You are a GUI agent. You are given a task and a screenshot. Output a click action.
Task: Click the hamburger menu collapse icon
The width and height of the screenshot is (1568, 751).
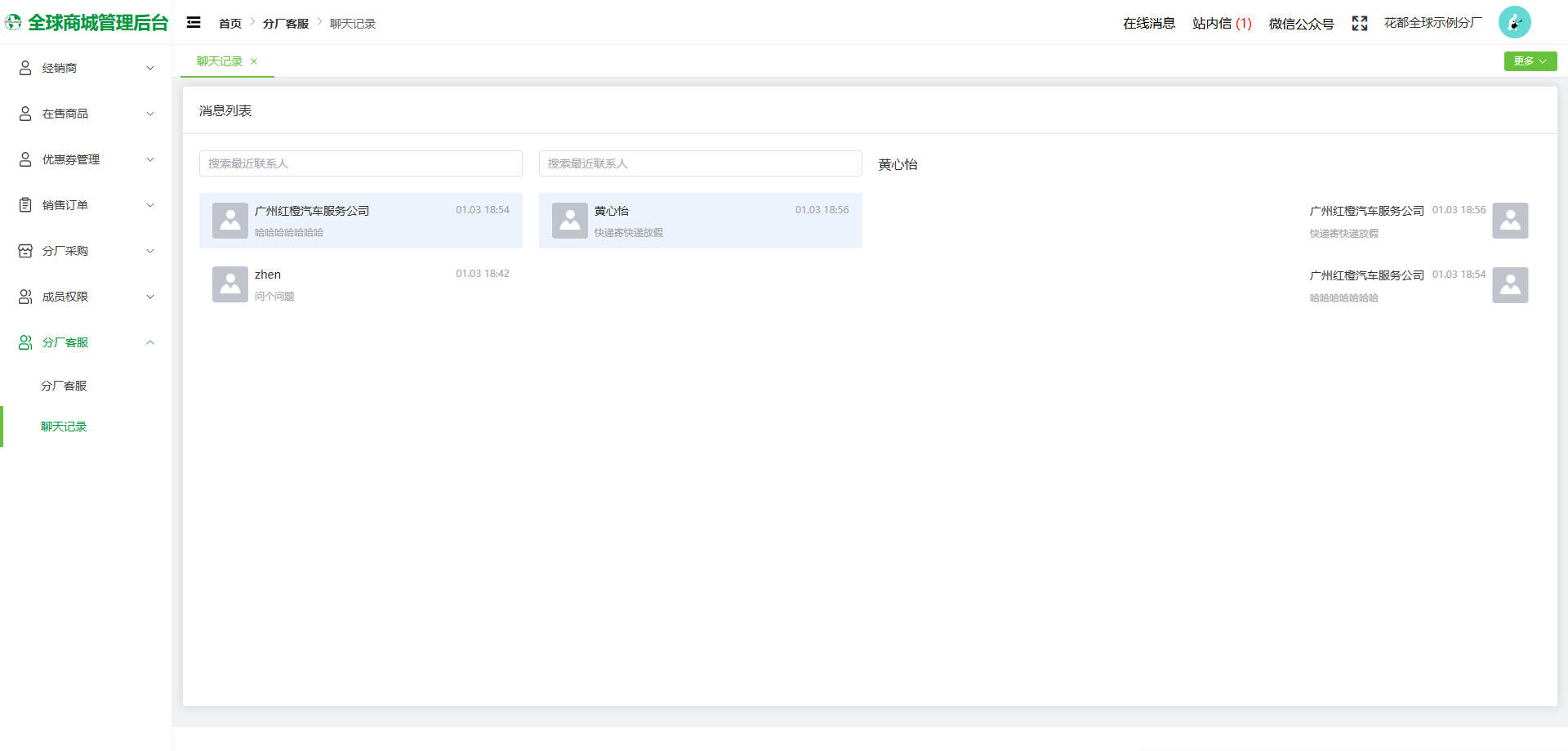click(x=194, y=23)
